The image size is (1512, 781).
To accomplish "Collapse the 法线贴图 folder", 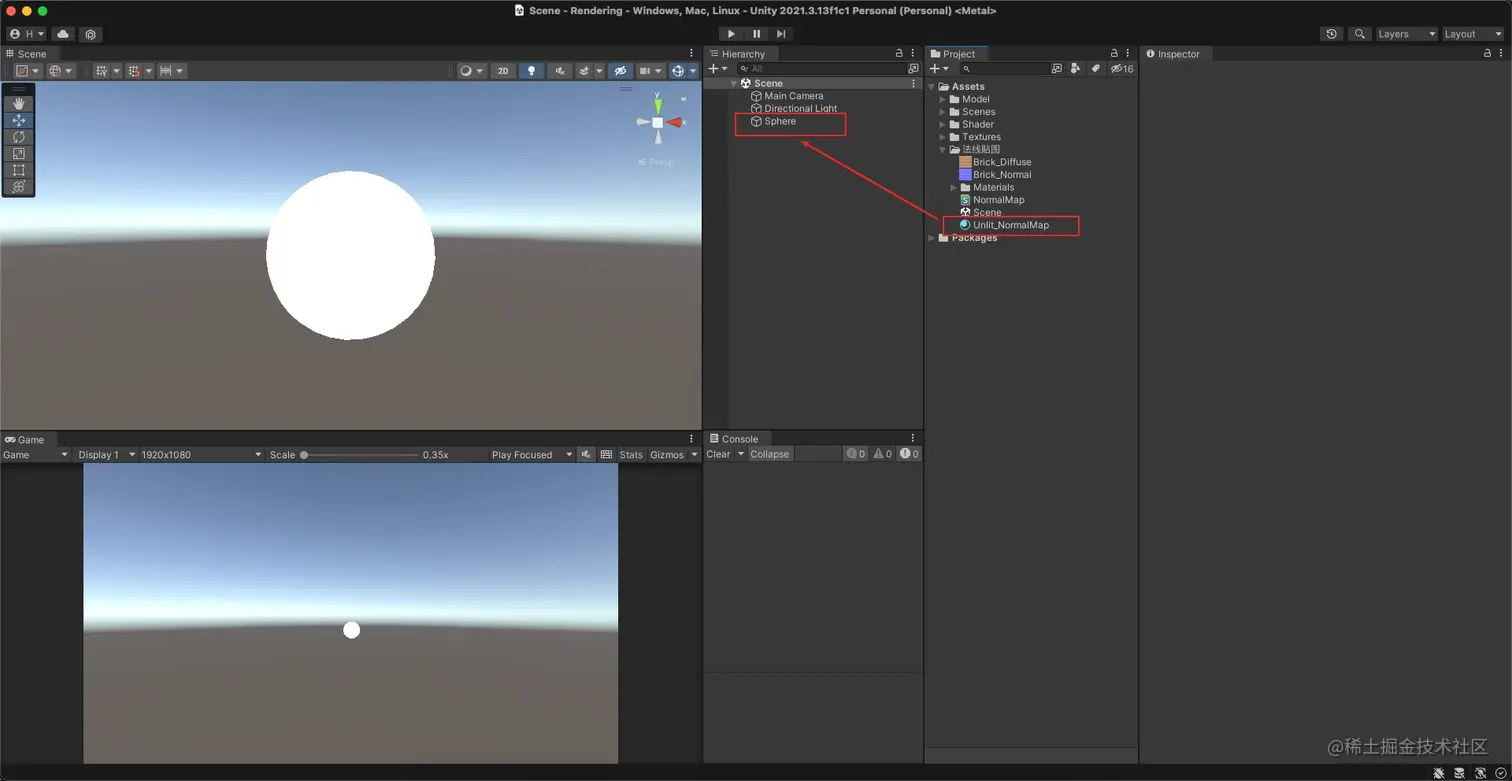I will [943, 150].
